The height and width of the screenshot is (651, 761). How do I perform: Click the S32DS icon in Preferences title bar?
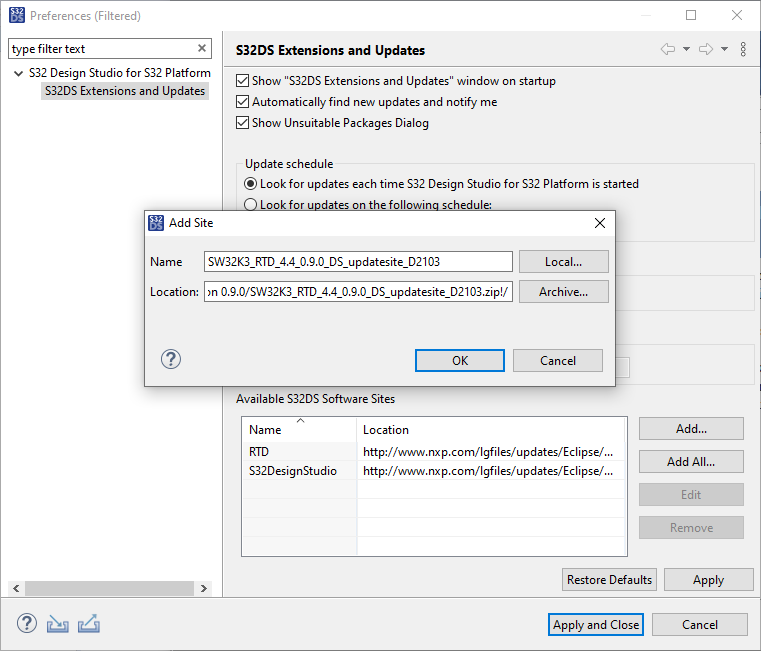[x=17, y=15]
